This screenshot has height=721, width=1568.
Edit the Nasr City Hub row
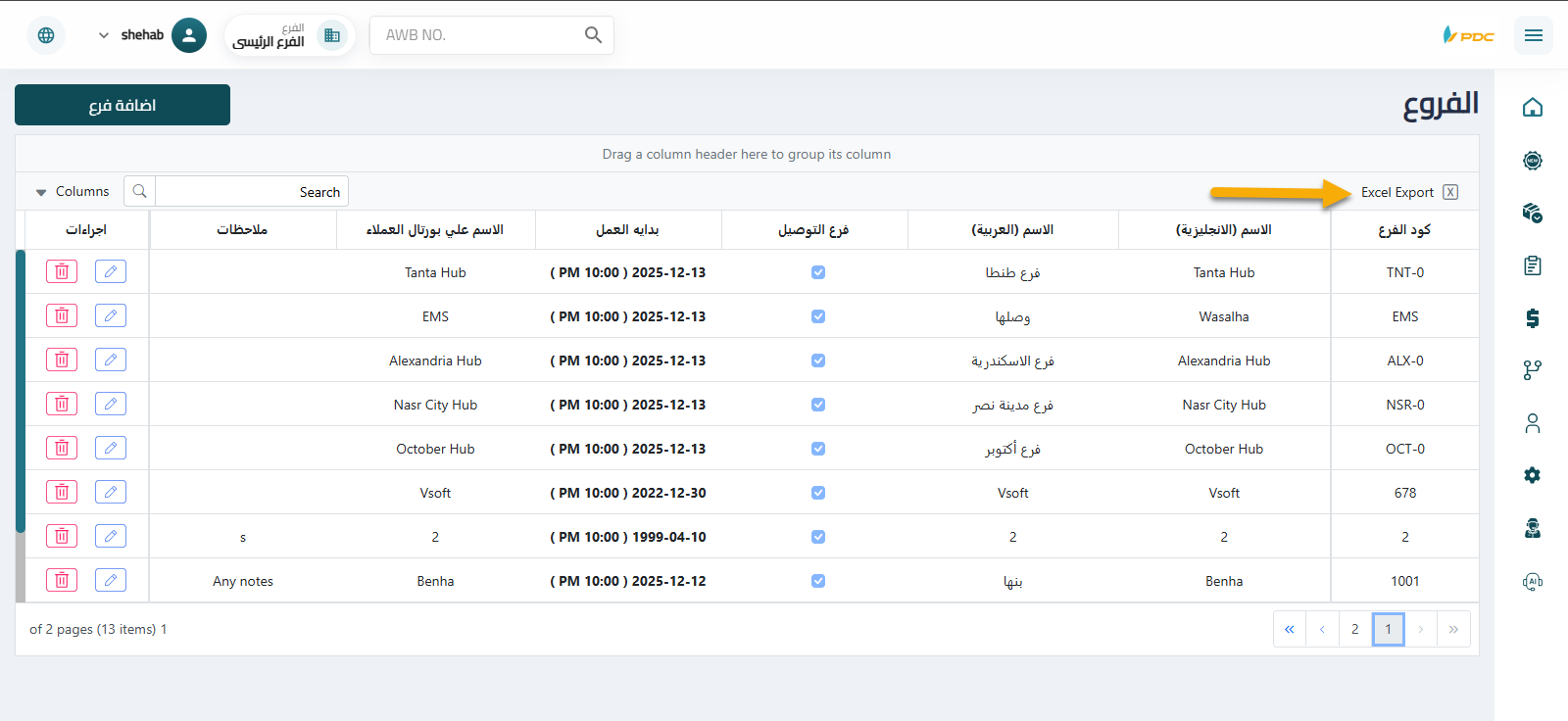click(x=111, y=404)
